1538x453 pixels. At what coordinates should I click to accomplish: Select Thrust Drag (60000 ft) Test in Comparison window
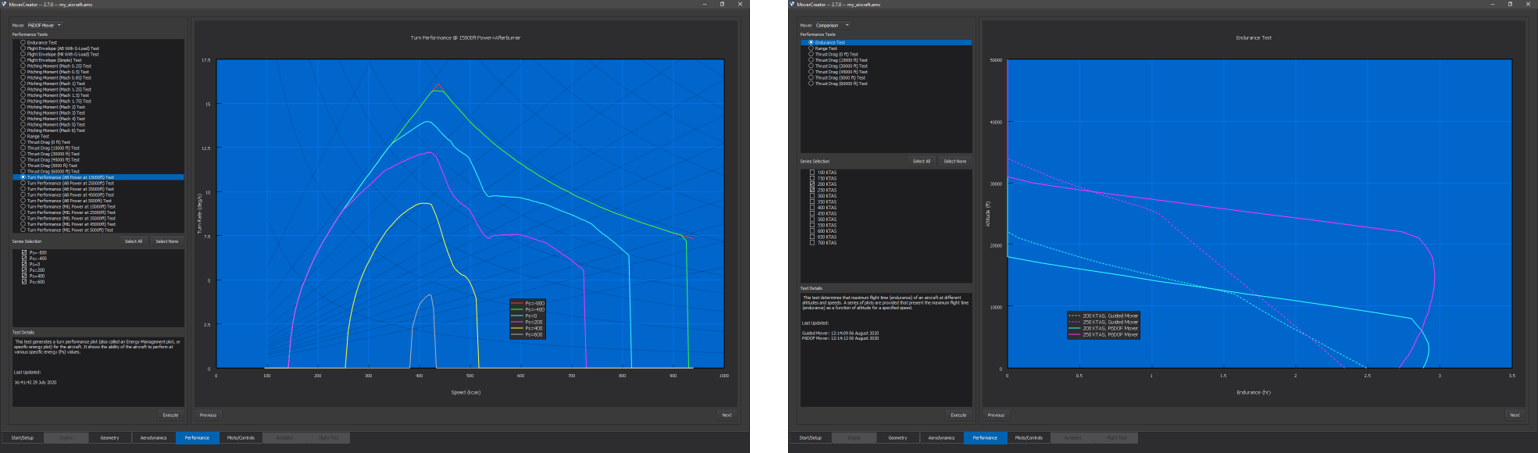811,84
